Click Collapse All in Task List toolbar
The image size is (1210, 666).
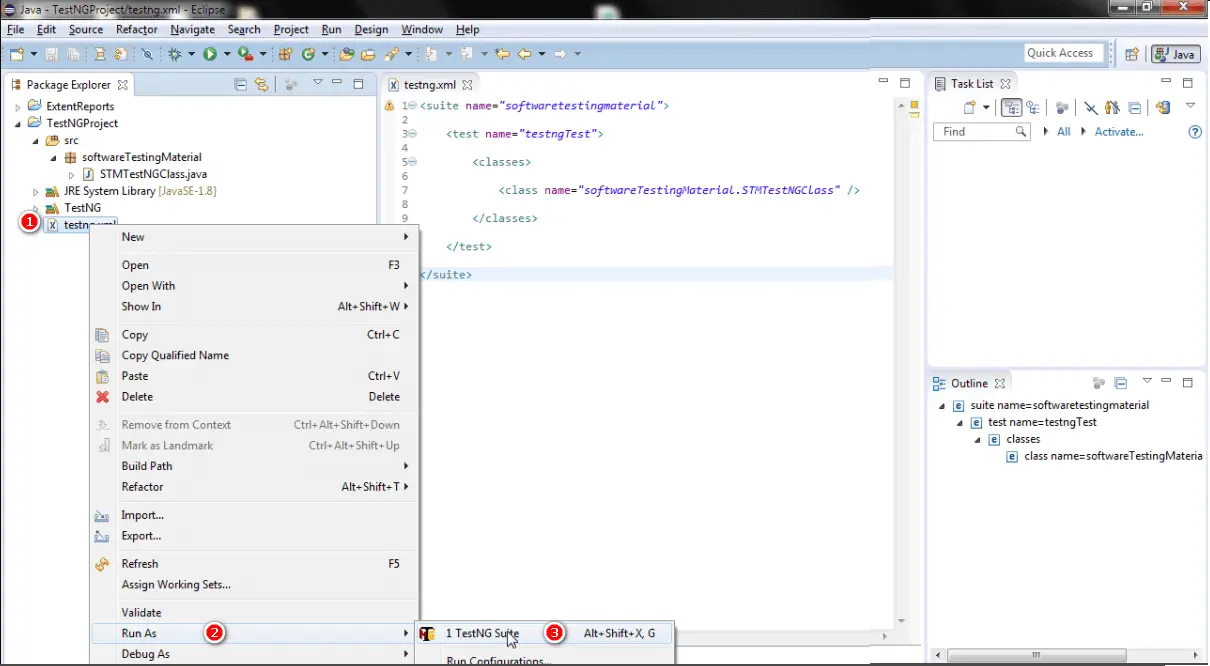click(x=1135, y=107)
